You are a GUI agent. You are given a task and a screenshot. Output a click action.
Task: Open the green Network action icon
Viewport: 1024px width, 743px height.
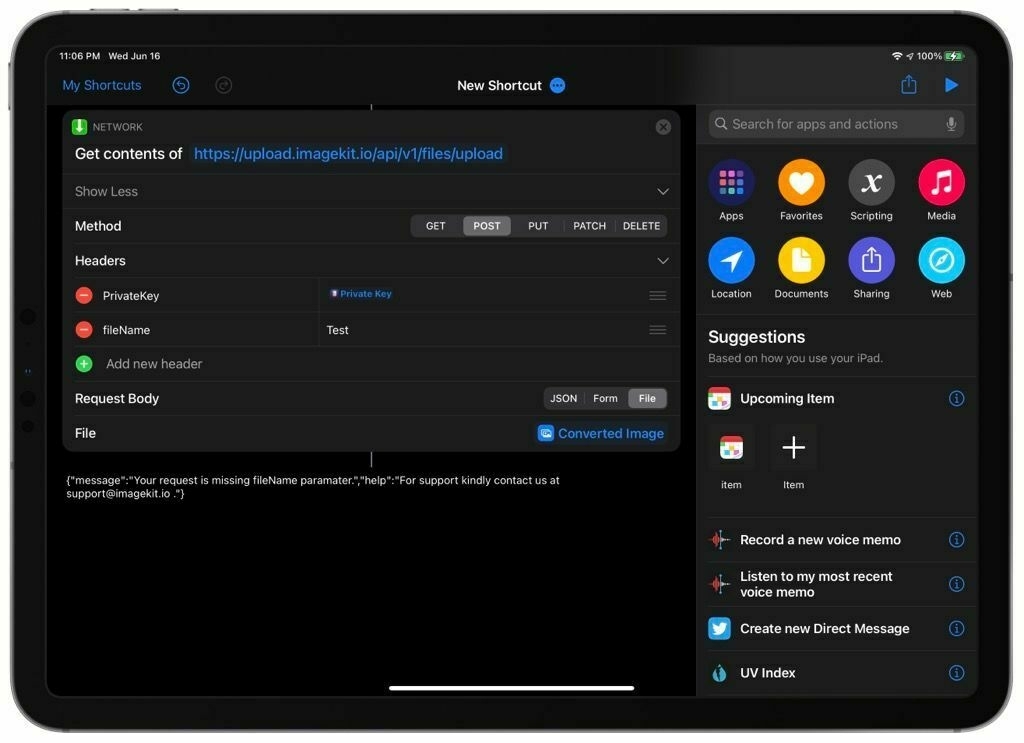pos(80,127)
